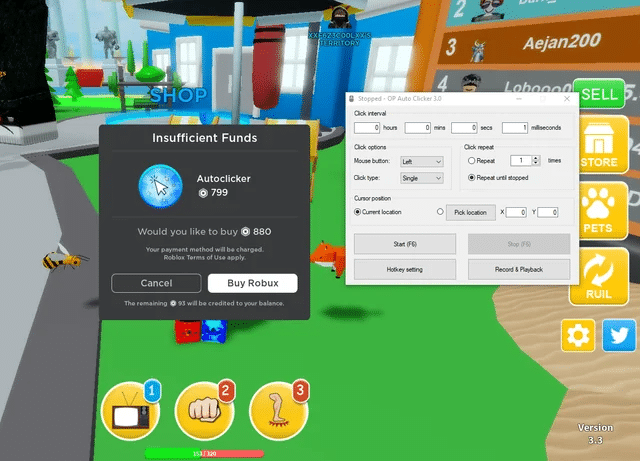Open Record & Playback
This screenshot has height=461, width=640.
(x=519, y=269)
